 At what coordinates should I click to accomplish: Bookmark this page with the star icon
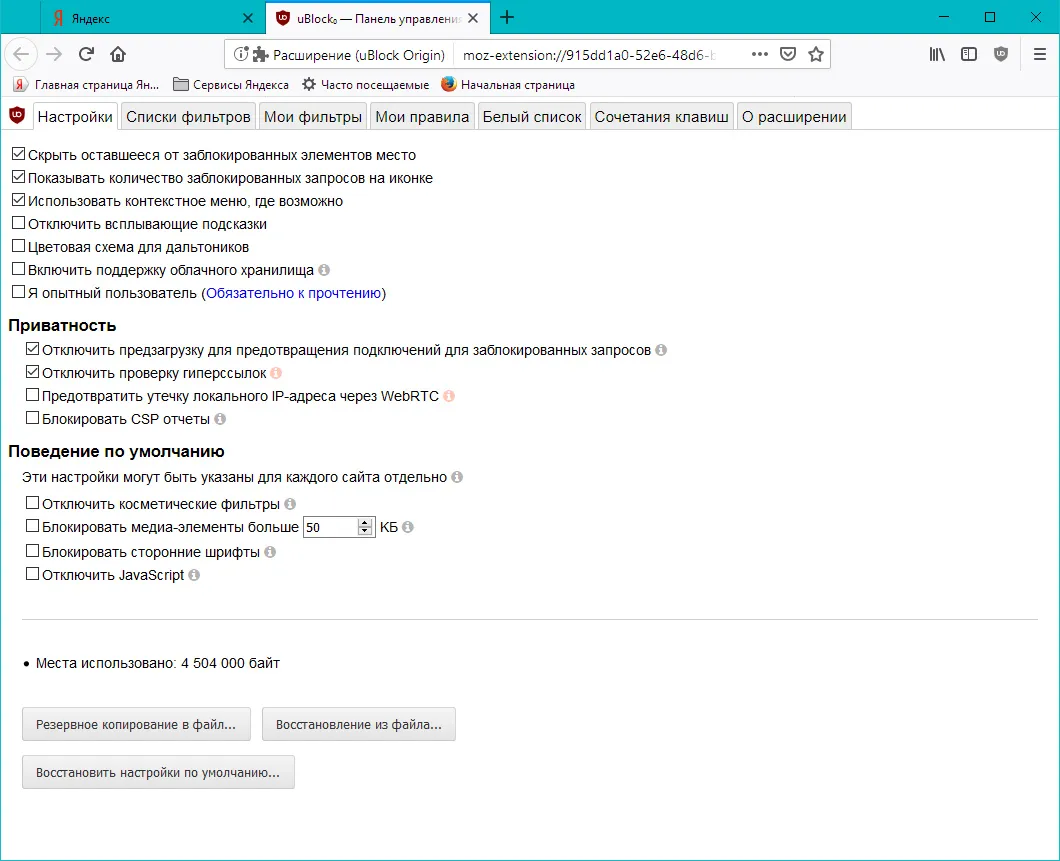[816, 54]
